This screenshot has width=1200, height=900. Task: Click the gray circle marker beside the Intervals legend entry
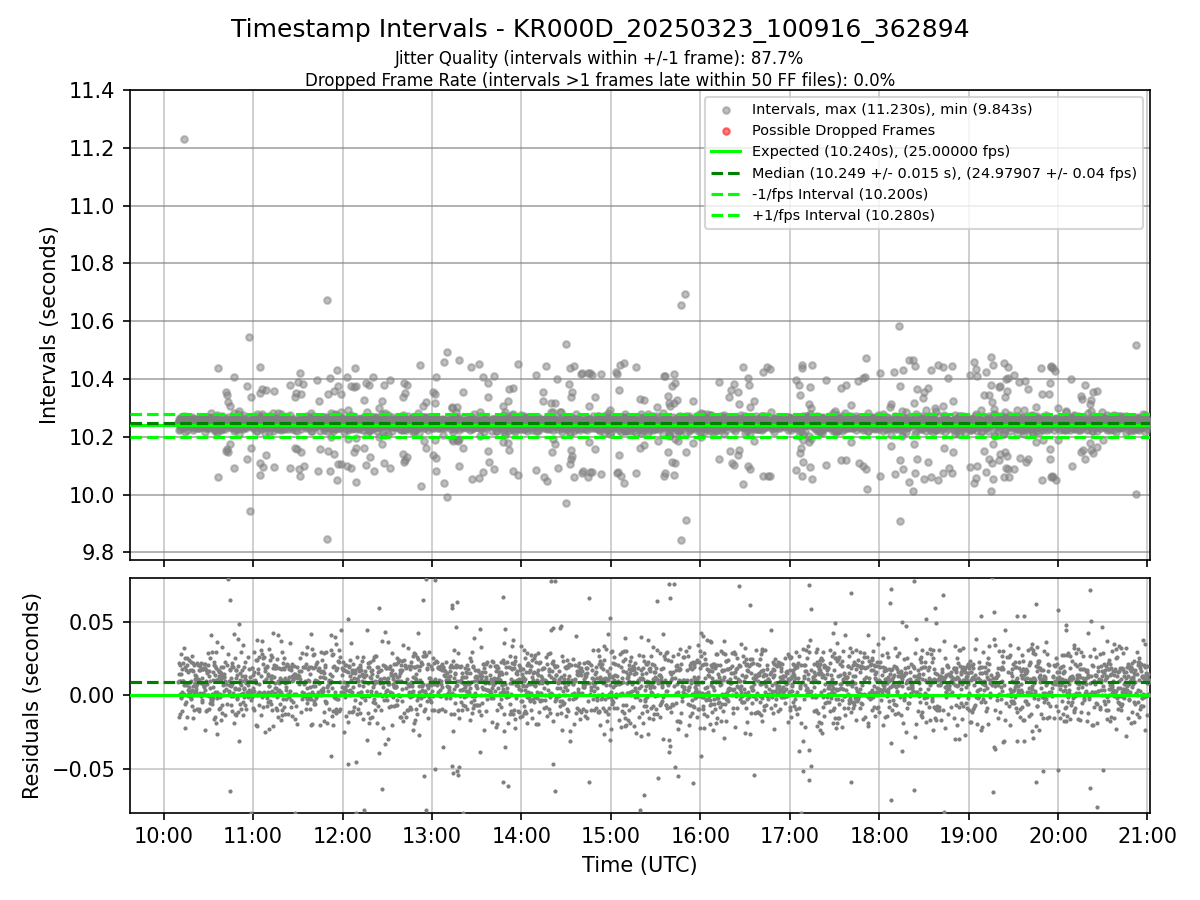tap(727, 110)
